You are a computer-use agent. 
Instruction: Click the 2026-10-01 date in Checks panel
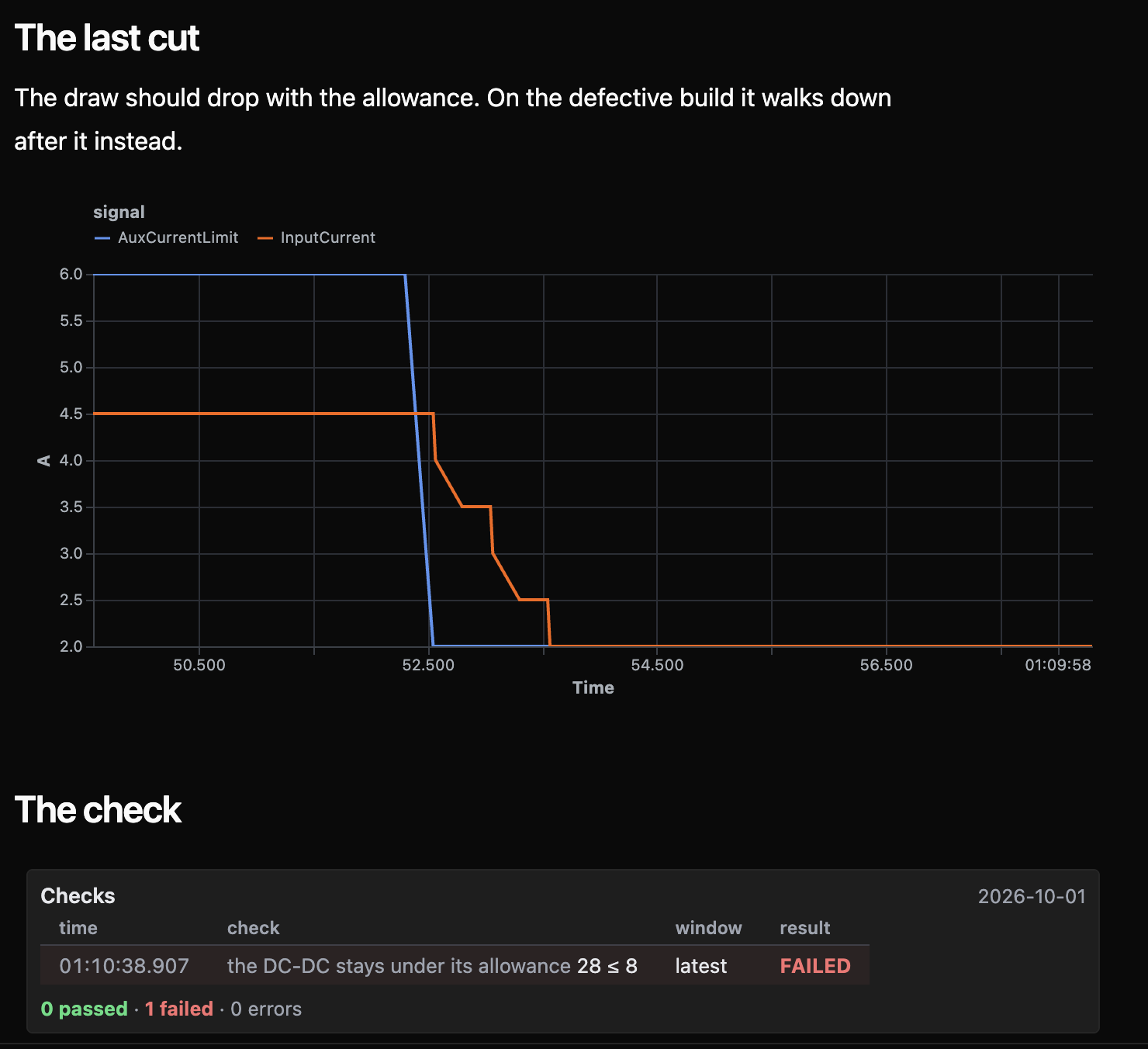coord(1032,896)
